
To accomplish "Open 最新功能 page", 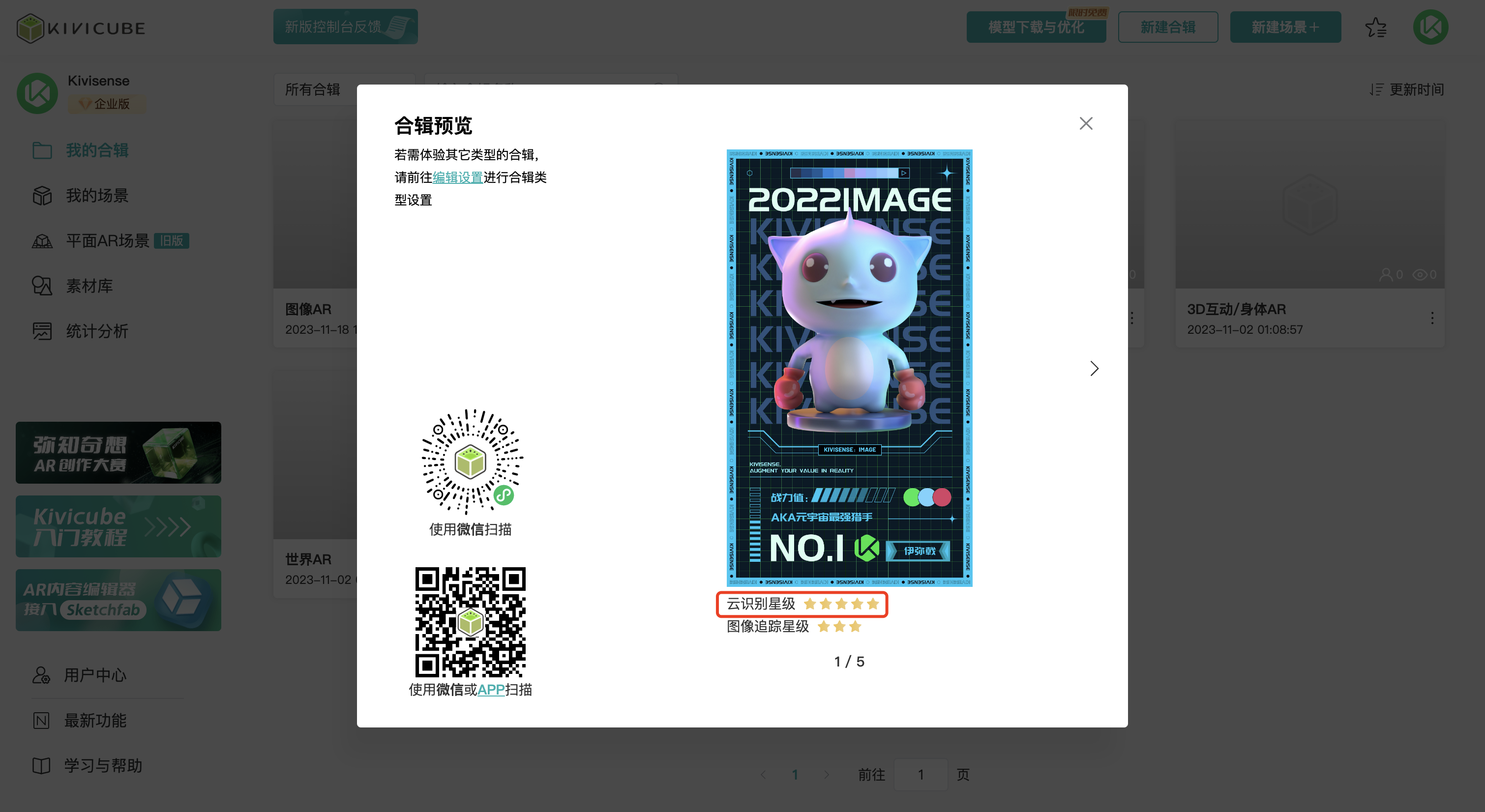I will pos(94,721).
